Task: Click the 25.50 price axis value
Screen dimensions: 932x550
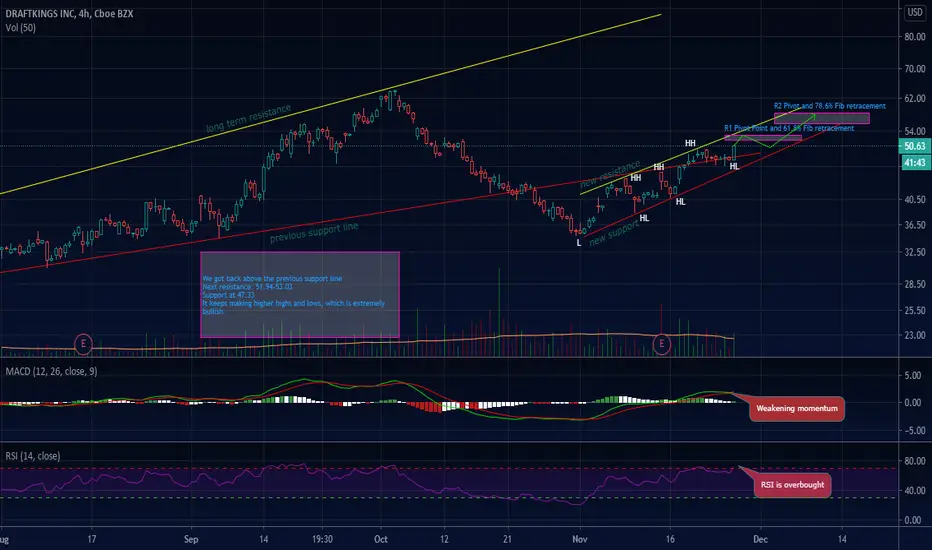Action: [x=915, y=310]
